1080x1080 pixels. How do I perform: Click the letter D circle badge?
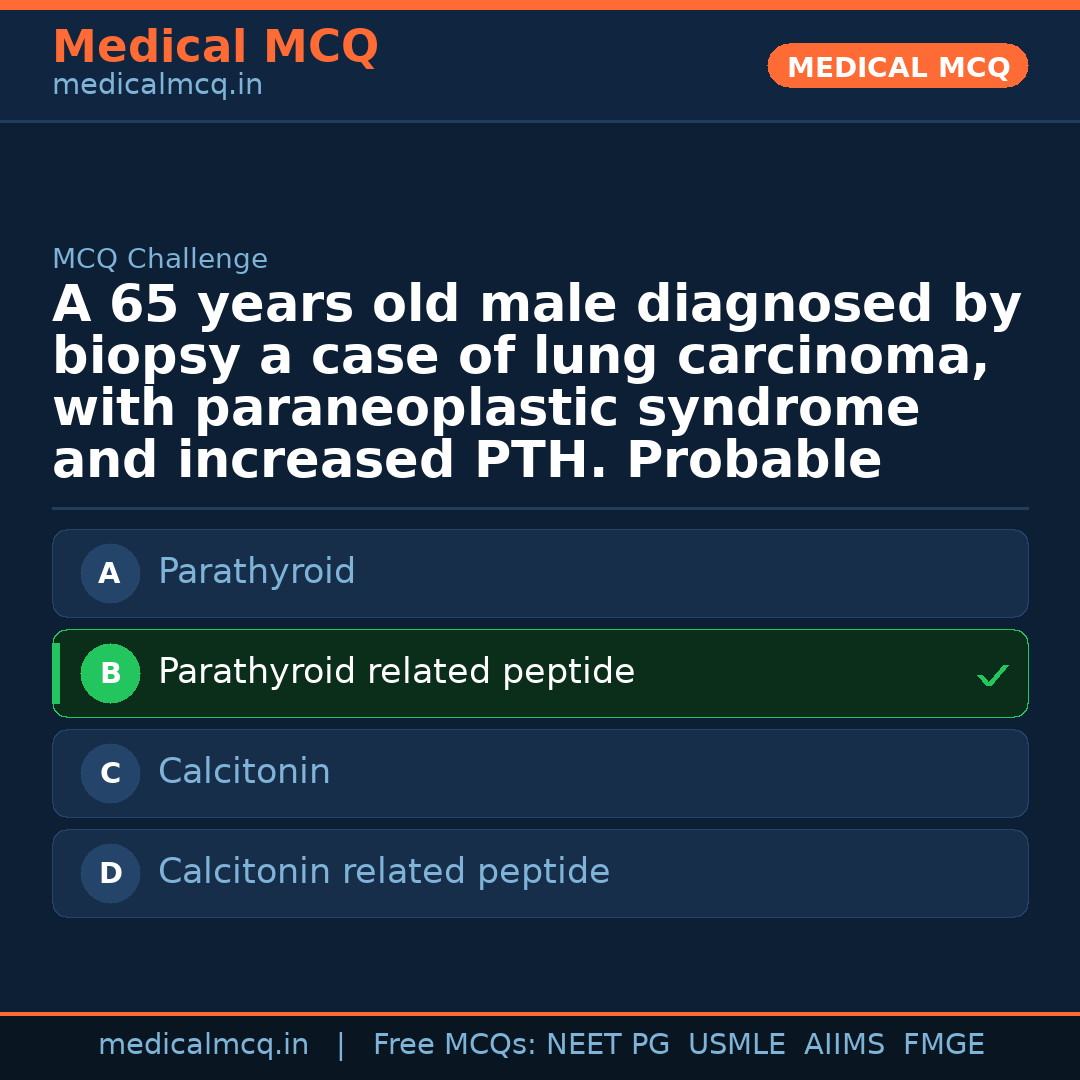tap(110, 874)
